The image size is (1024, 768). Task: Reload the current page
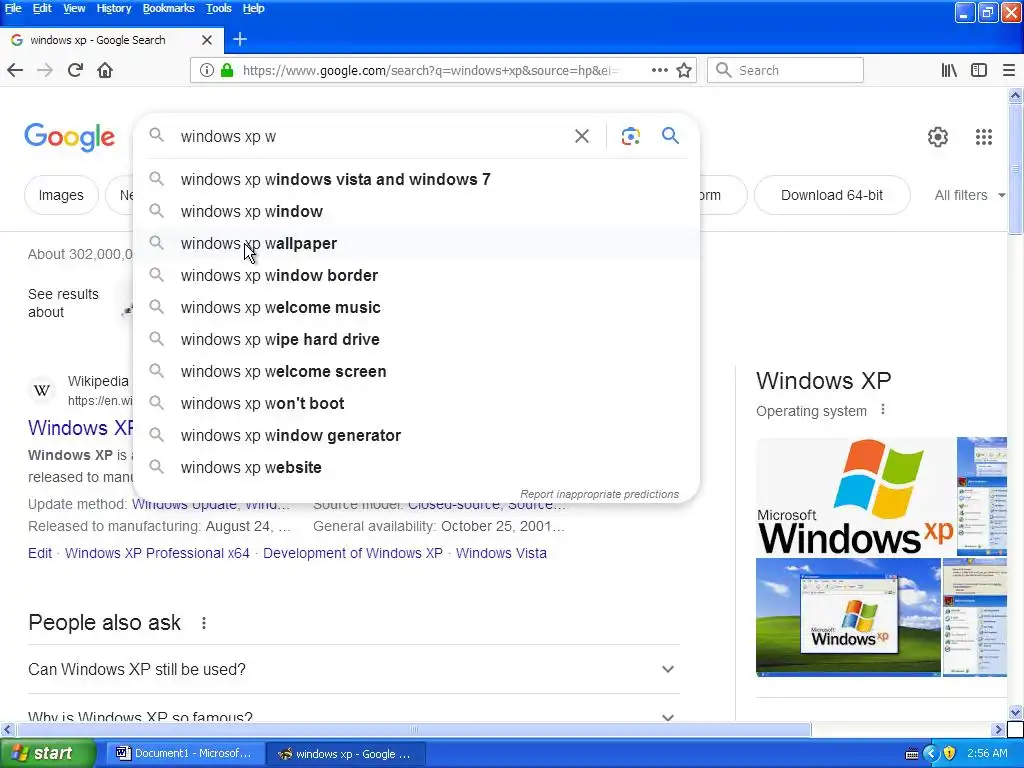[x=75, y=70]
